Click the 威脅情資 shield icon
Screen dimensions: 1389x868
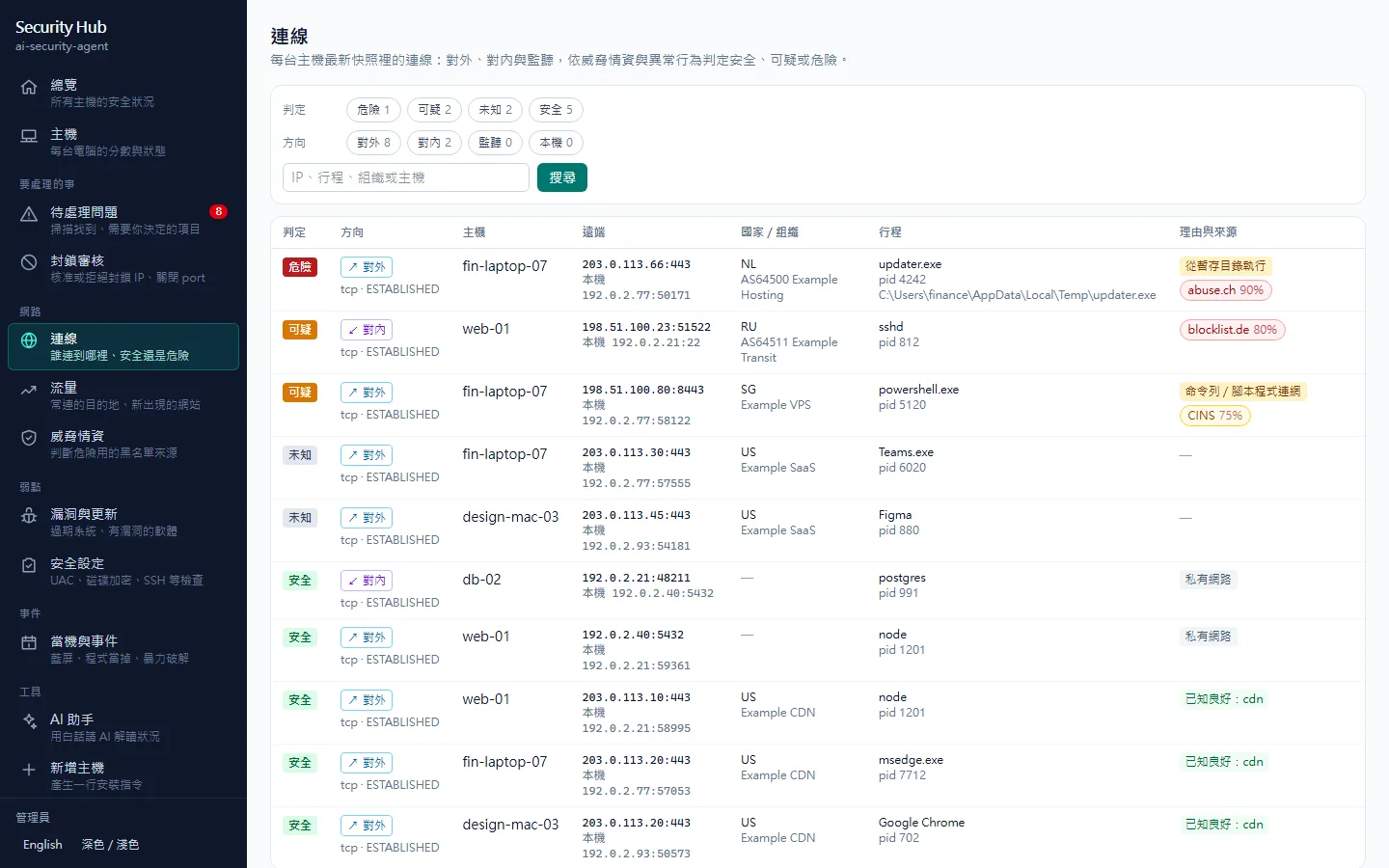click(29, 438)
